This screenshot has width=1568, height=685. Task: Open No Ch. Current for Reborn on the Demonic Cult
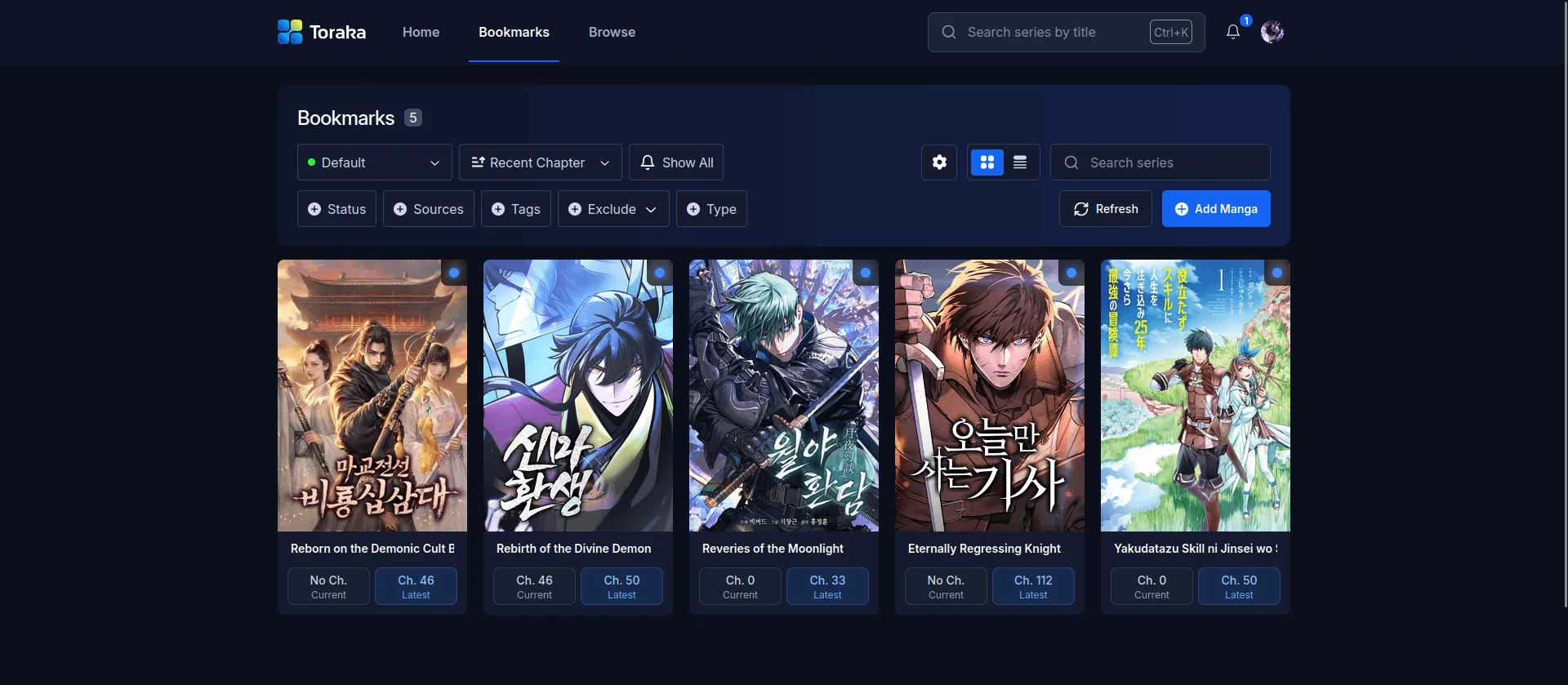pos(328,586)
